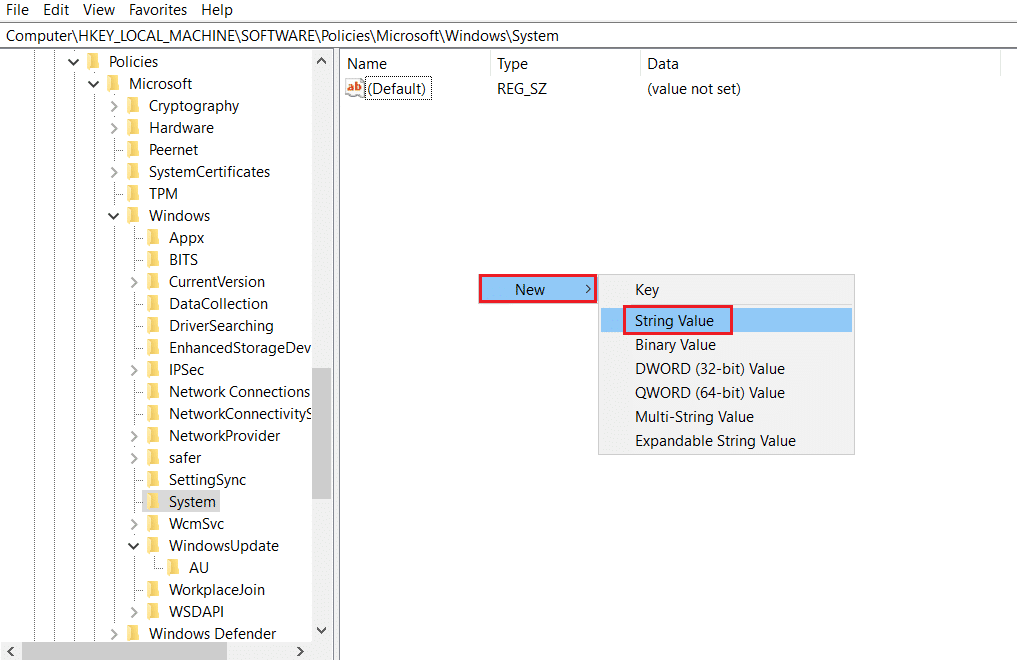1017x660 pixels.
Task: Select String Value in the submenu
Action: click(x=726, y=320)
